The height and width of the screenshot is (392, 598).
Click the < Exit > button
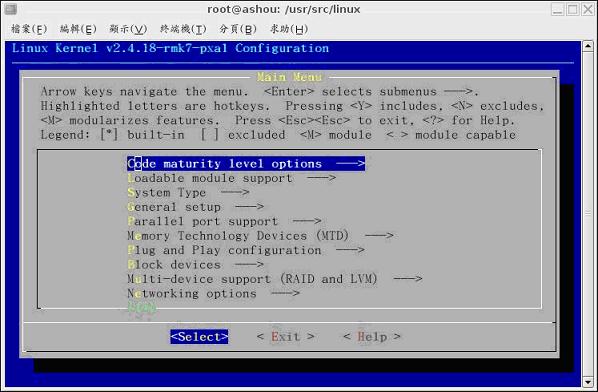[x=285, y=337]
